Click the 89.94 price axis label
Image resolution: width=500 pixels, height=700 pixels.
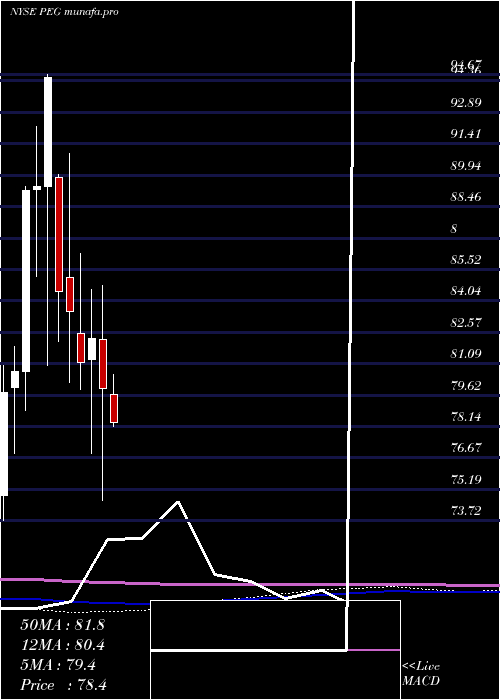coord(466,166)
